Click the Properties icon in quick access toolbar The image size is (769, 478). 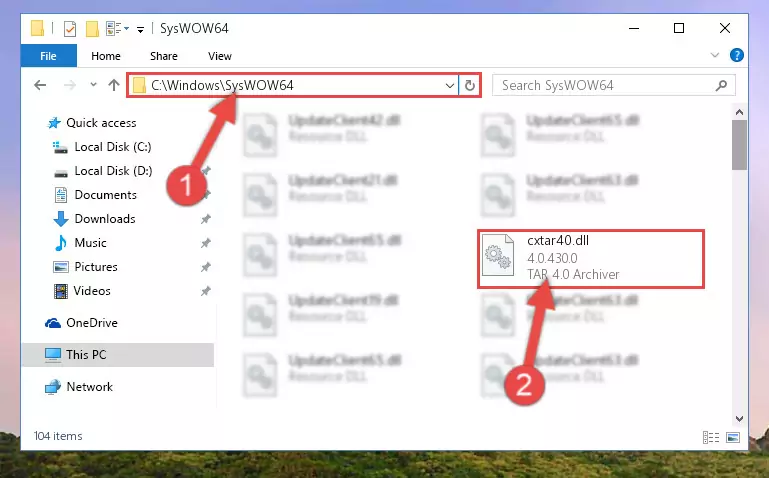pyautogui.click(x=70, y=29)
